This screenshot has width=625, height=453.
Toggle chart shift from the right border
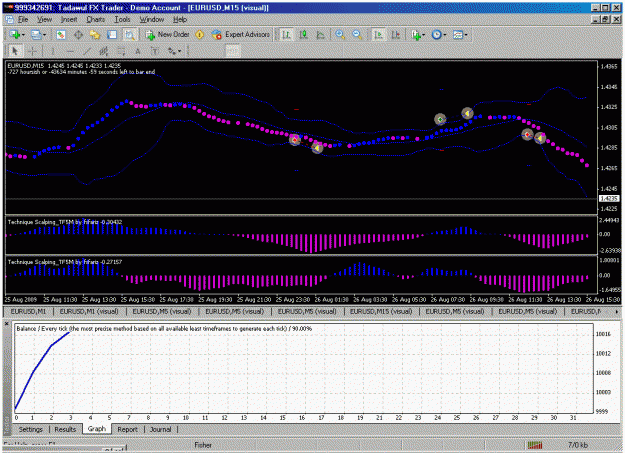(x=395, y=35)
